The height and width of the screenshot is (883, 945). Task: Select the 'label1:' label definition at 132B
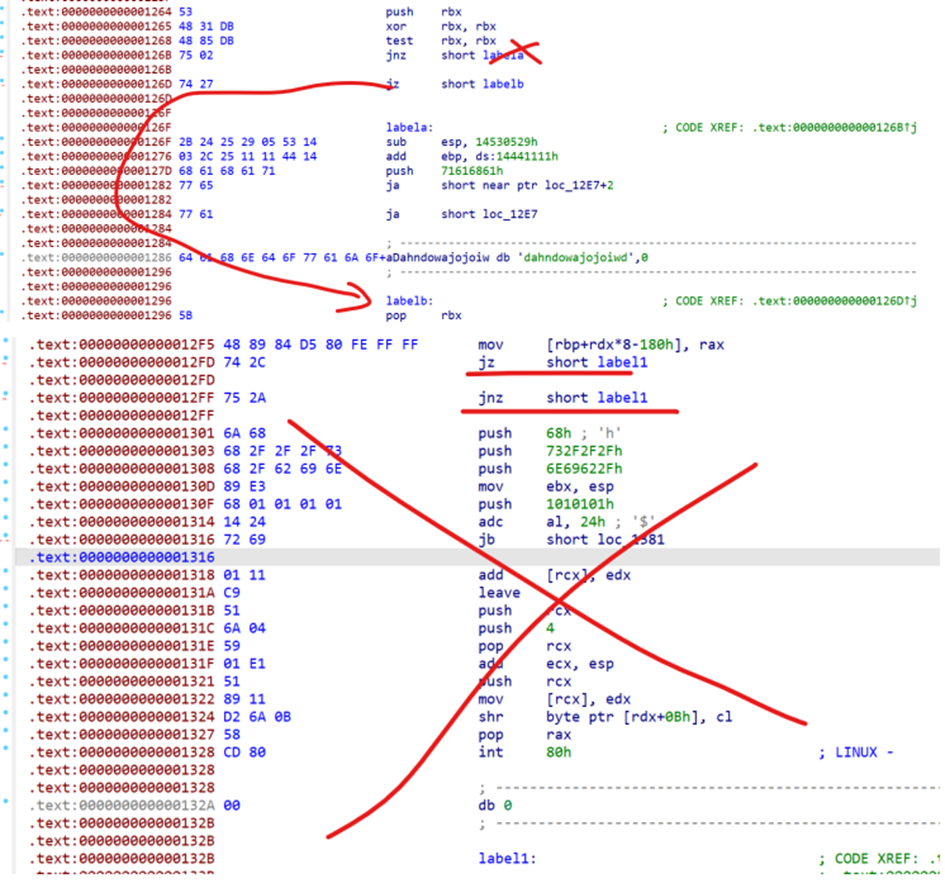point(507,858)
